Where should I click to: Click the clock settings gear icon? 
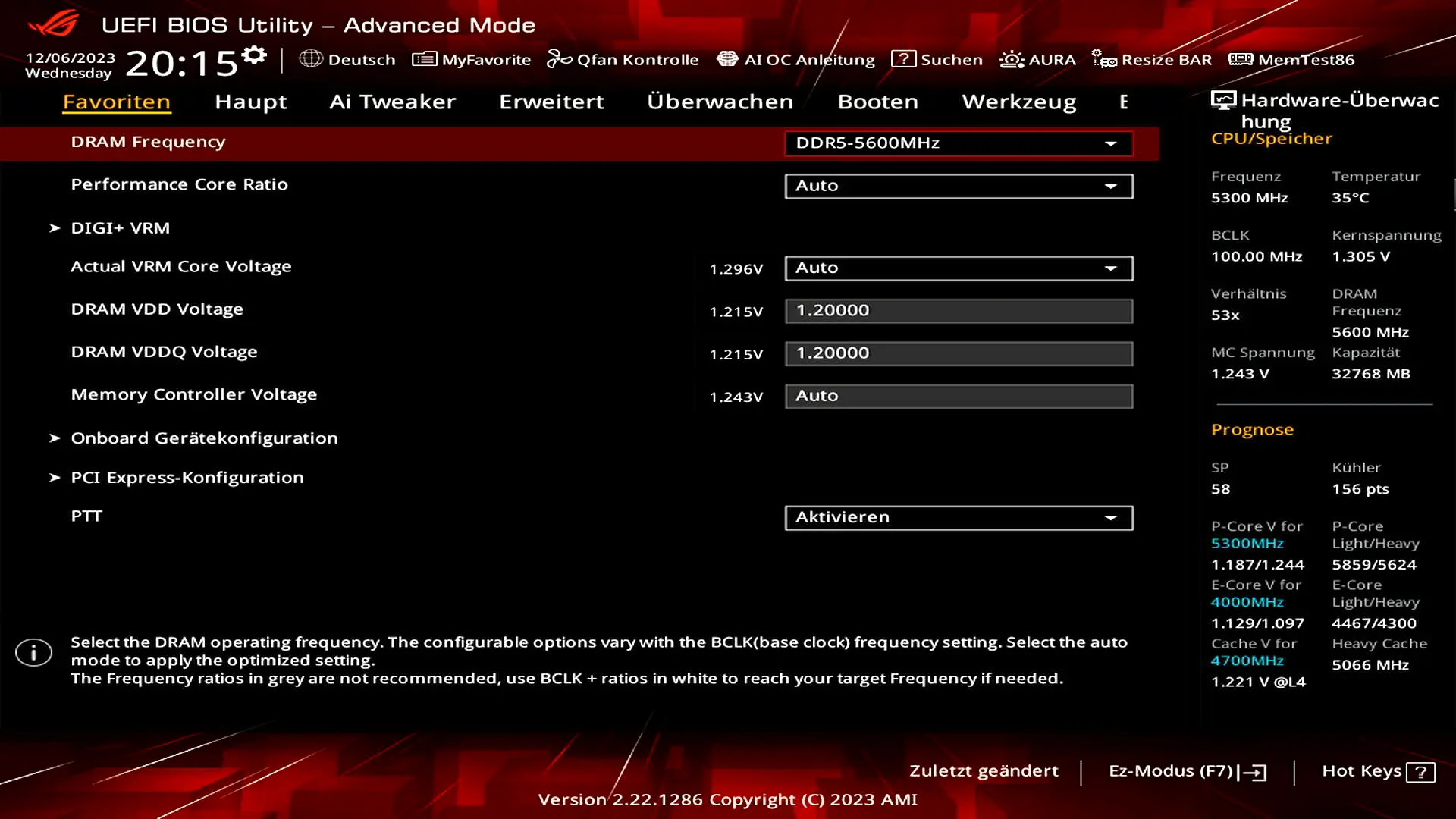click(x=254, y=55)
